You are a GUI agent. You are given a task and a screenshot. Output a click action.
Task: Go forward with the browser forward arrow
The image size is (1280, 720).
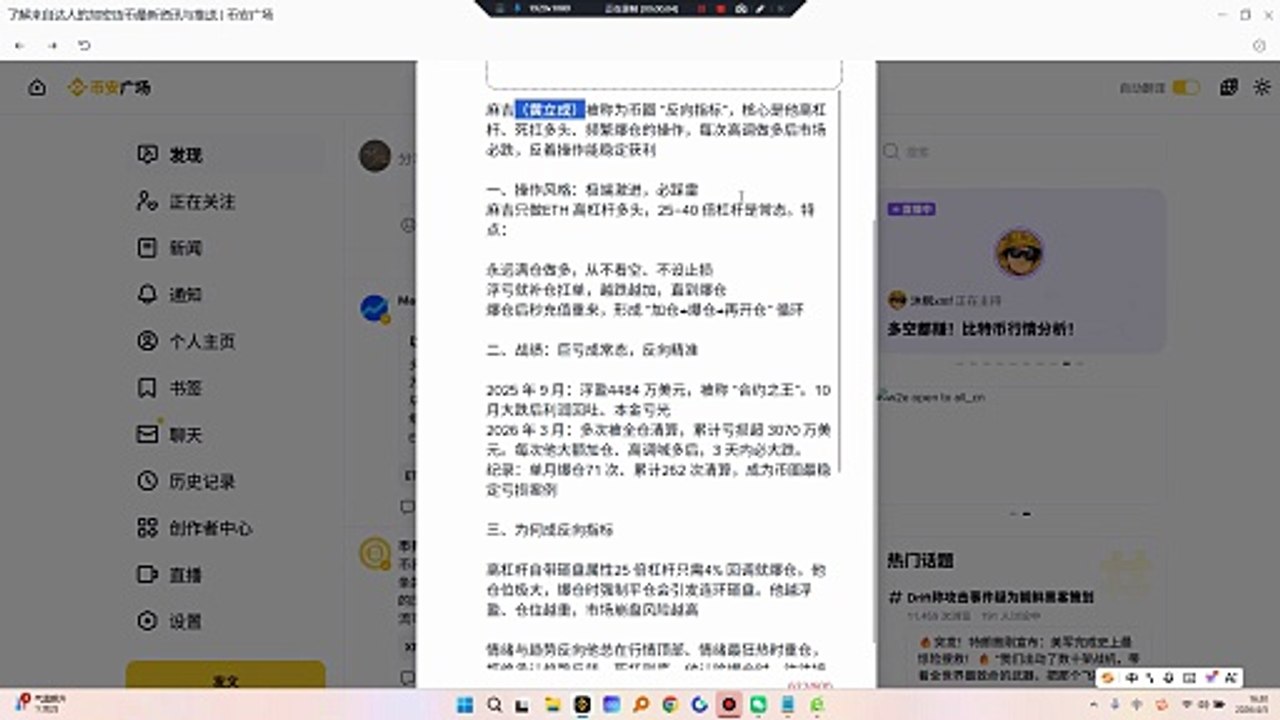pos(52,46)
